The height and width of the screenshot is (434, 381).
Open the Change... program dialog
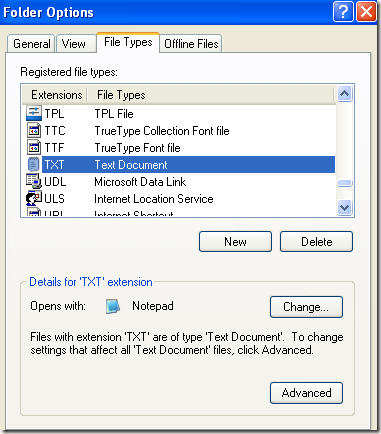pyautogui.click(x=306, y=307)
